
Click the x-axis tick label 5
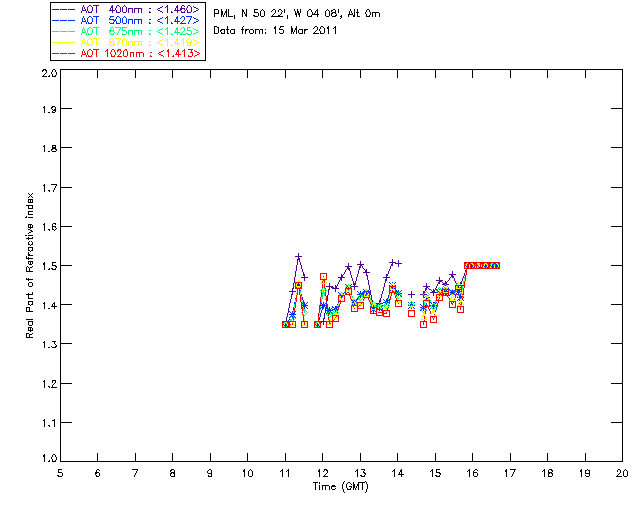[x=60, y=473]
